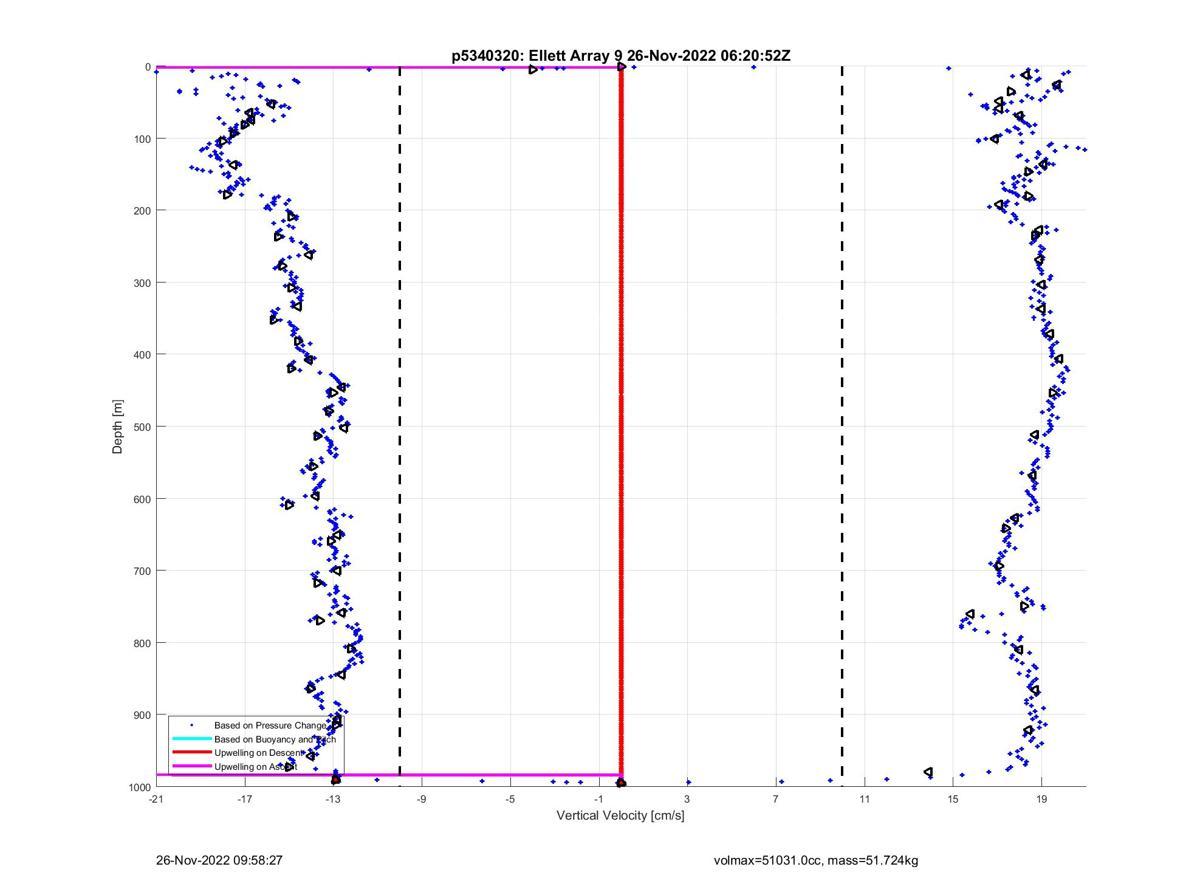1200x885 pixels.
Task: Click x-axis tick label '15'
Action: click(x=953, y=799)
